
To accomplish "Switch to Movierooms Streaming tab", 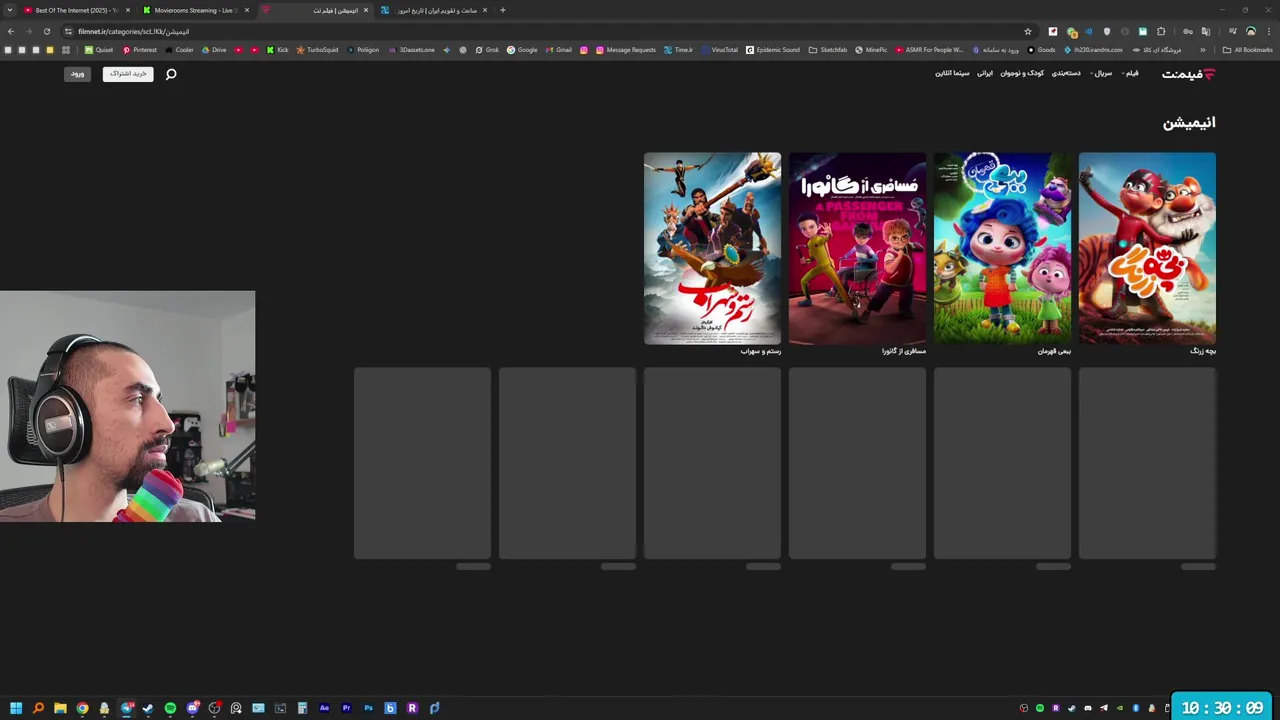I will tap(195, 10).
